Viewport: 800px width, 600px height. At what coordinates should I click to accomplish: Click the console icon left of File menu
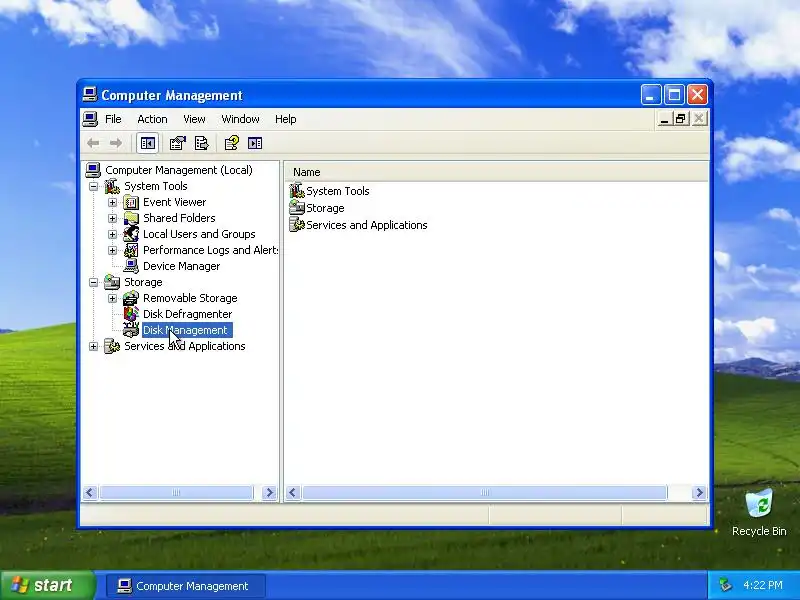click(x=90, y=119)
